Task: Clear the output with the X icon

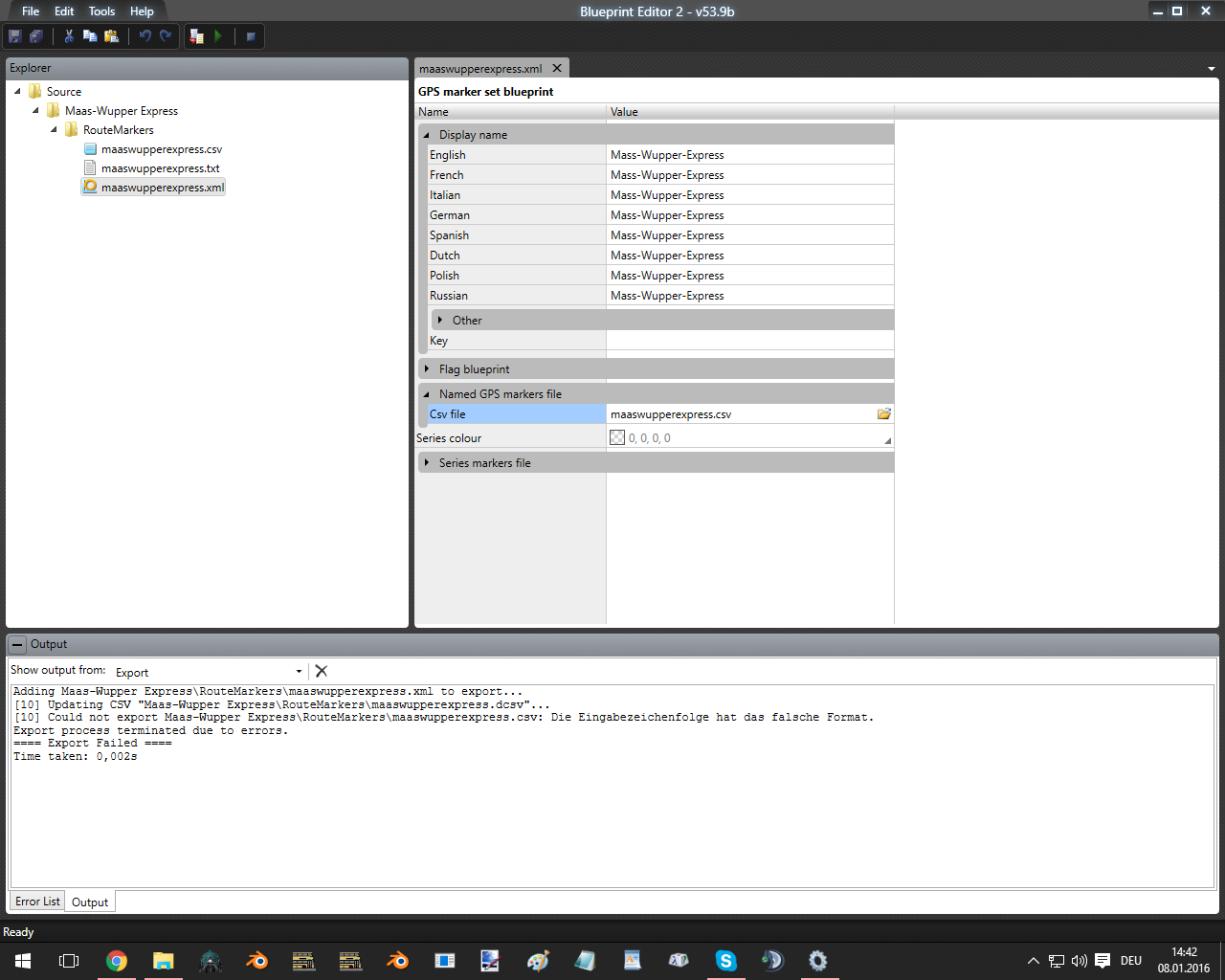Action: 322,671
